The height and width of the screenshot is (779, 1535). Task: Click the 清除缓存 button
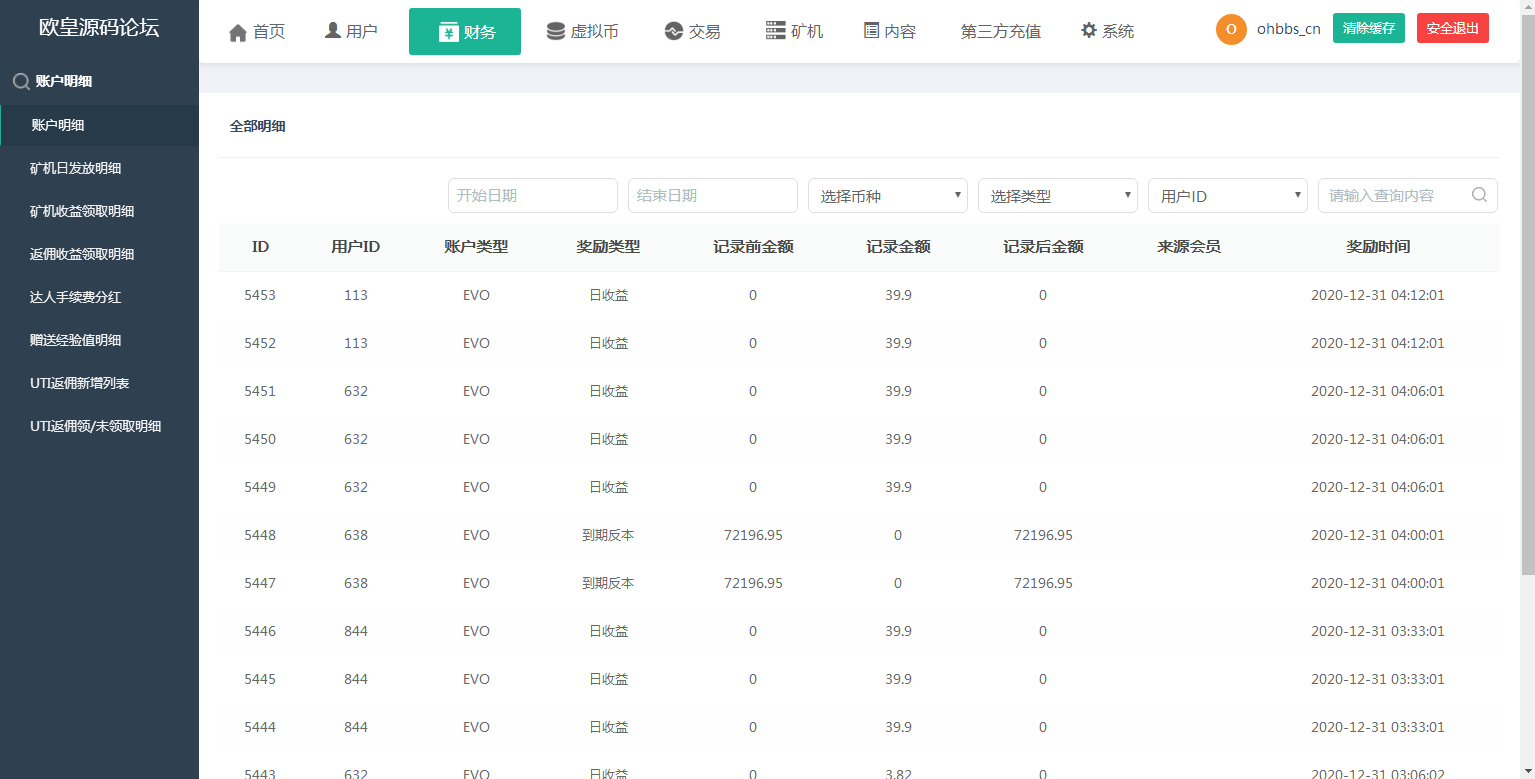tap(1368, 28)
